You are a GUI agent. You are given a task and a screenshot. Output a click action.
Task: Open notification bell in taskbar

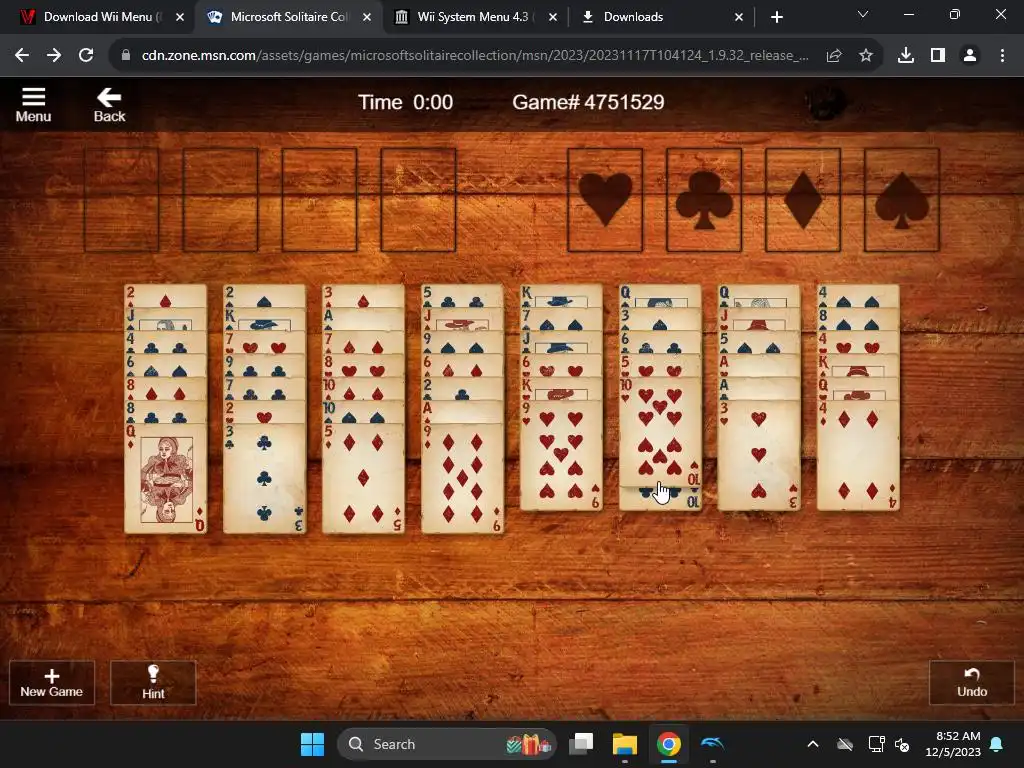[997, 744]
